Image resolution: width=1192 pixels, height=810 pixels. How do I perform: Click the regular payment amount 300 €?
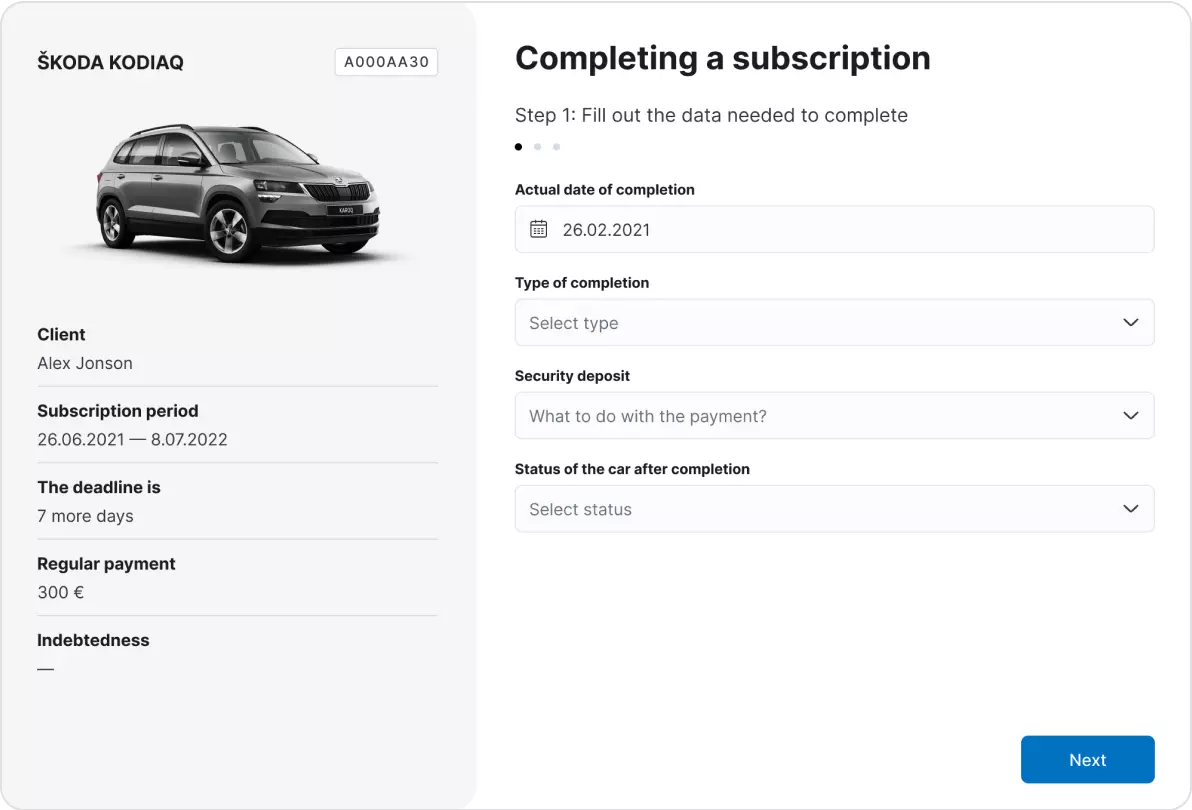(x=60, y=592)
